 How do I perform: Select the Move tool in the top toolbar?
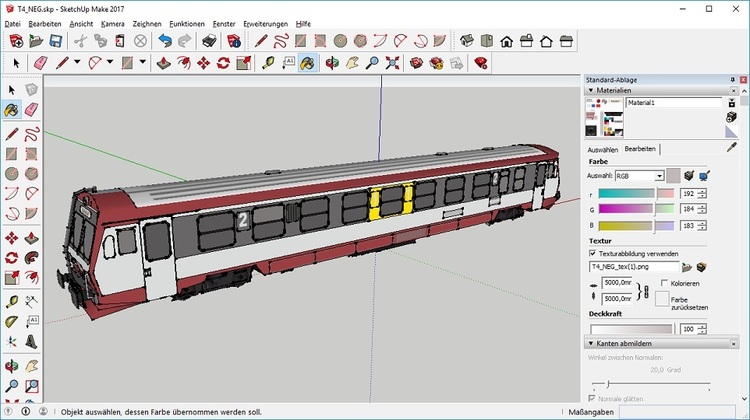pyautogui.click(x=203, y=63)
